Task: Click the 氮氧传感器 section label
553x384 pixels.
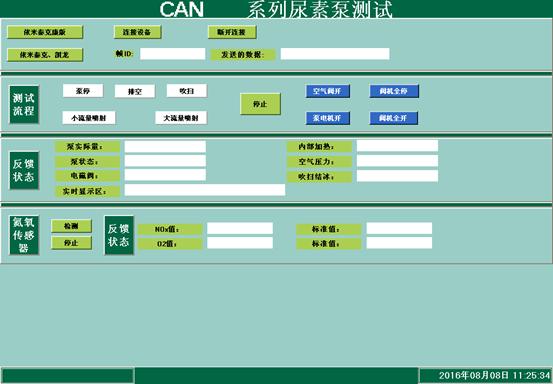Action: click(x=24, y=235)
